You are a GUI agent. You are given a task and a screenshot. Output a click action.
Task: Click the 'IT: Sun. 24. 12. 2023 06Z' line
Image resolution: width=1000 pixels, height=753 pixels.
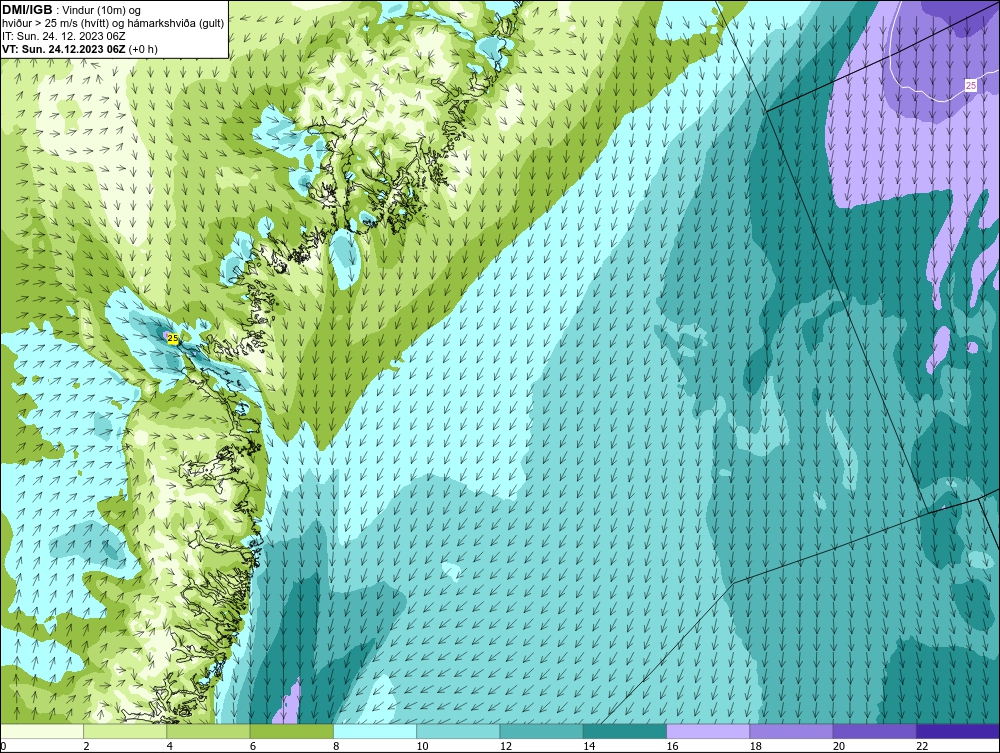point(64,36)
